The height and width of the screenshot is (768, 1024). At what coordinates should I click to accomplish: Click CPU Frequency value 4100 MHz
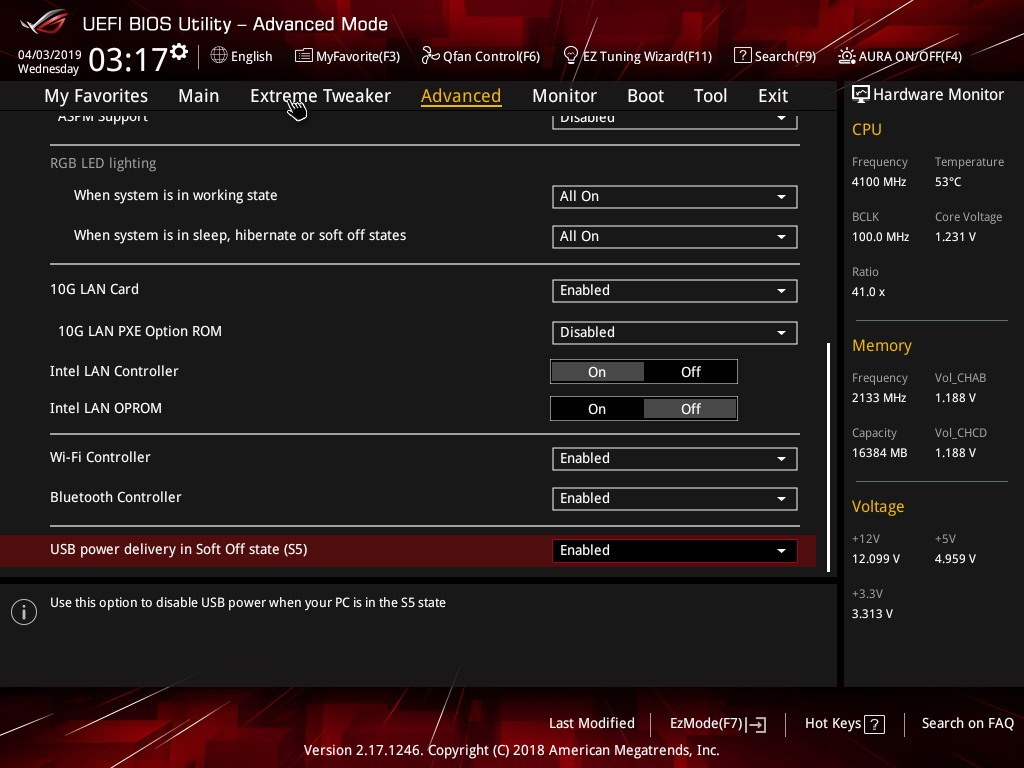878,182
